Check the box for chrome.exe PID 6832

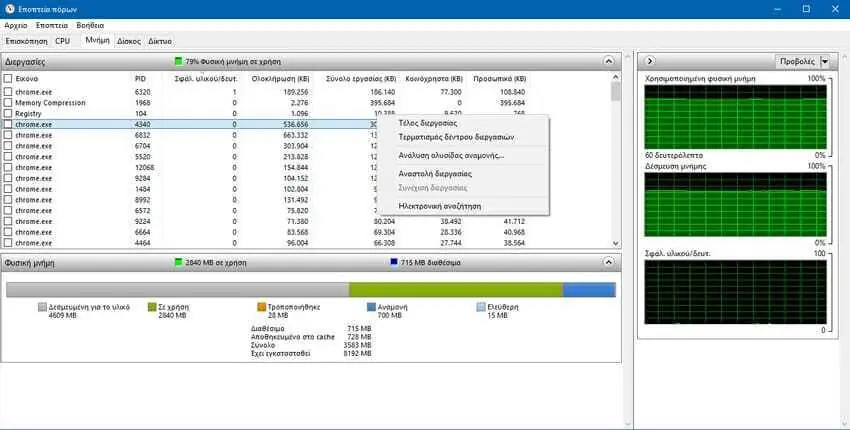coord(8,135)
